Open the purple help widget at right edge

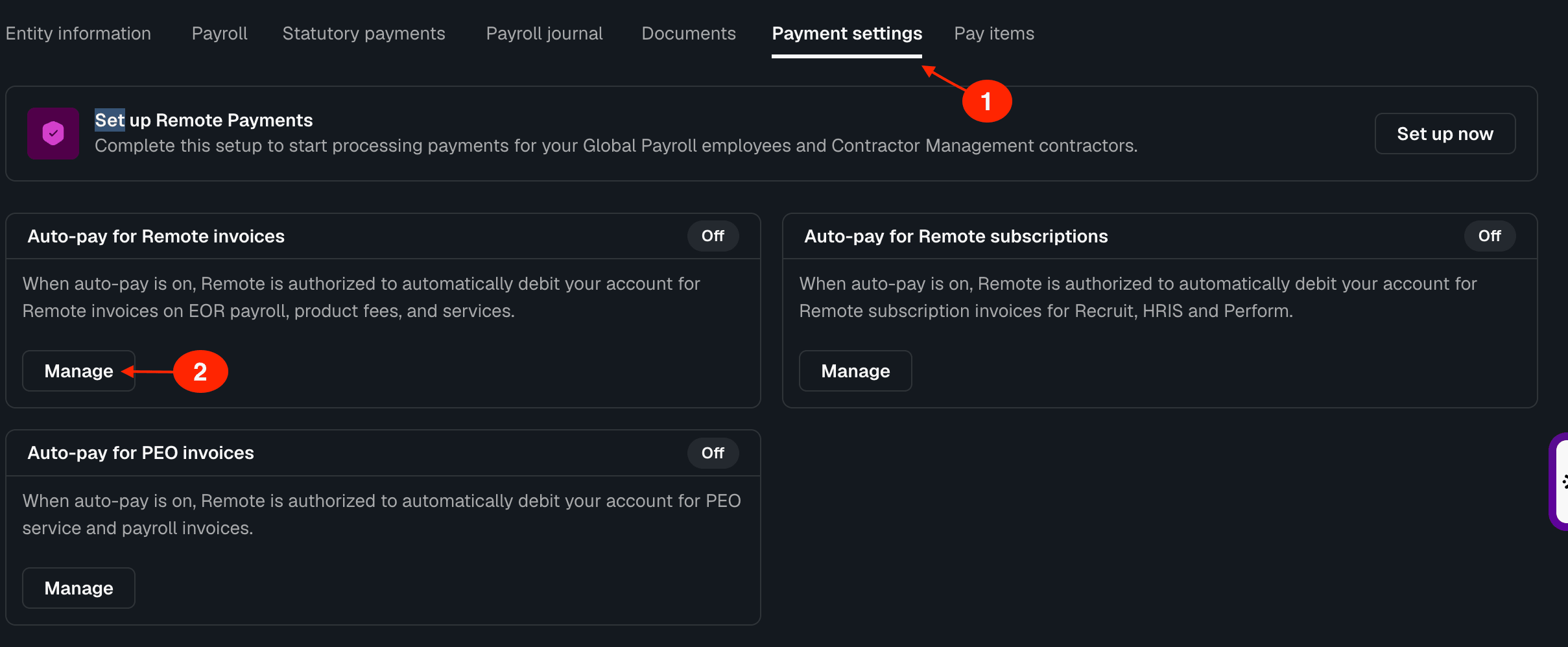pos(1559,482)
